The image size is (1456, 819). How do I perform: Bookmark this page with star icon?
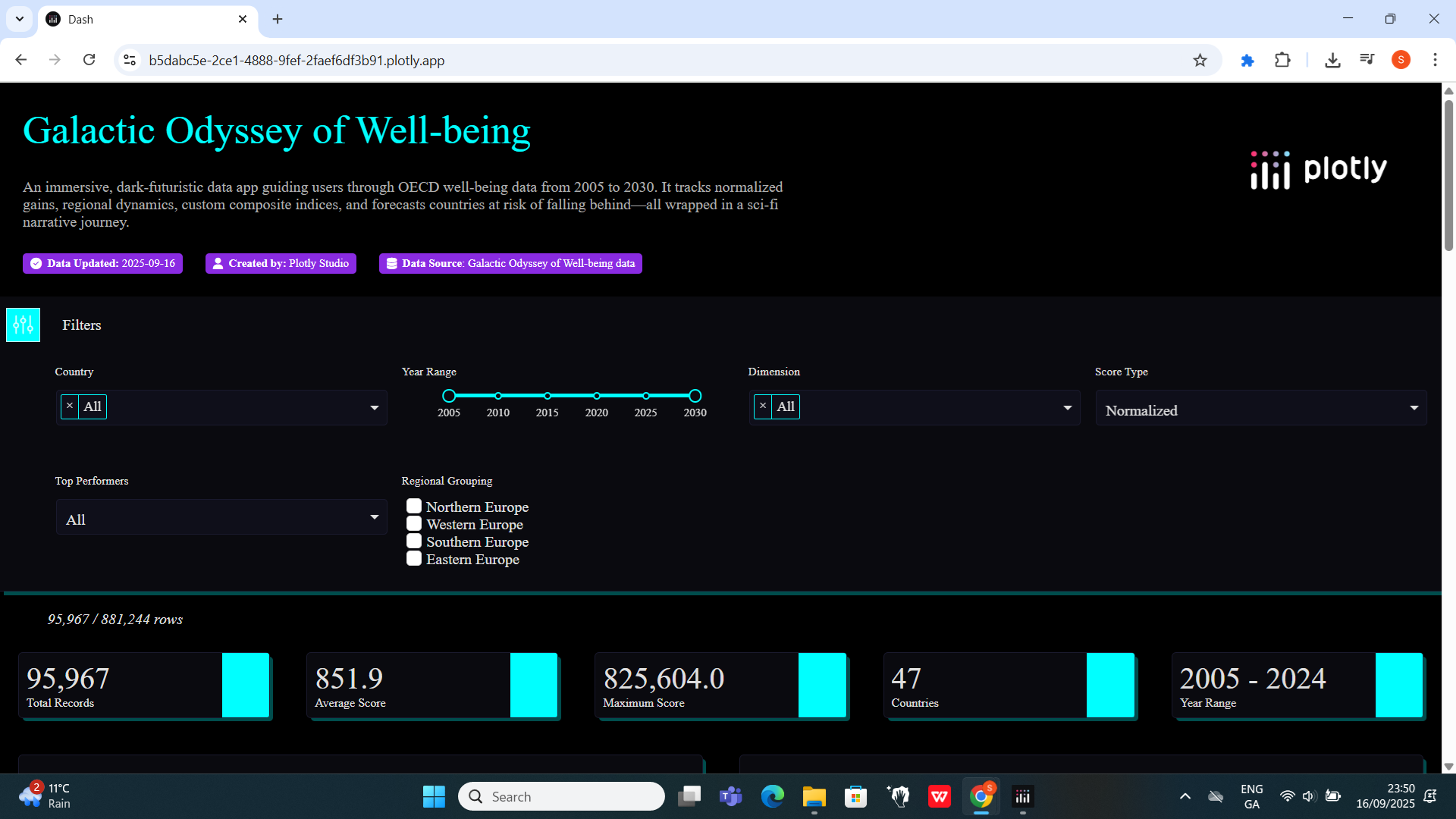tap(1200, 61)
